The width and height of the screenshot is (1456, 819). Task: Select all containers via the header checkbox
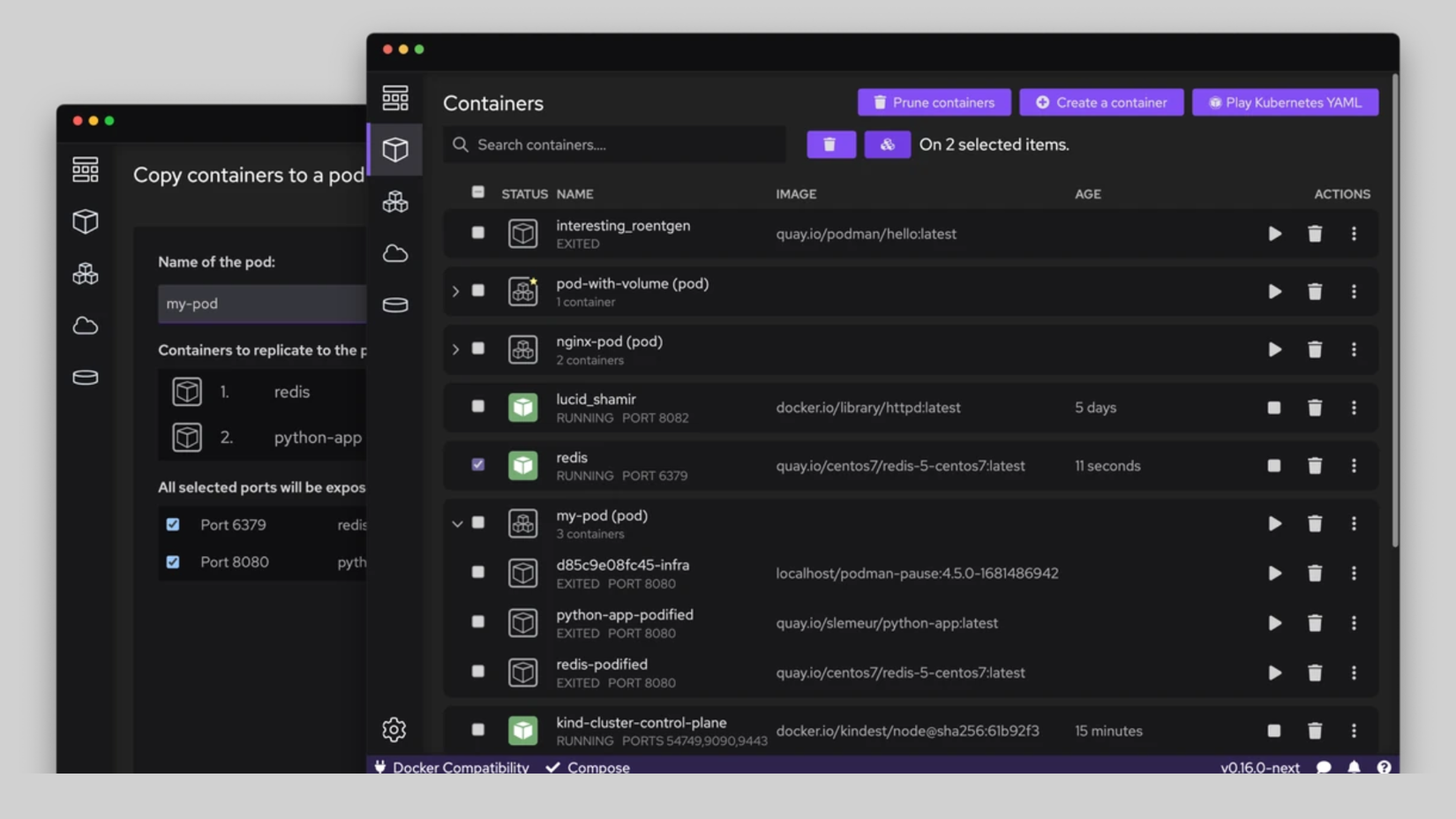tap(478, 191)
